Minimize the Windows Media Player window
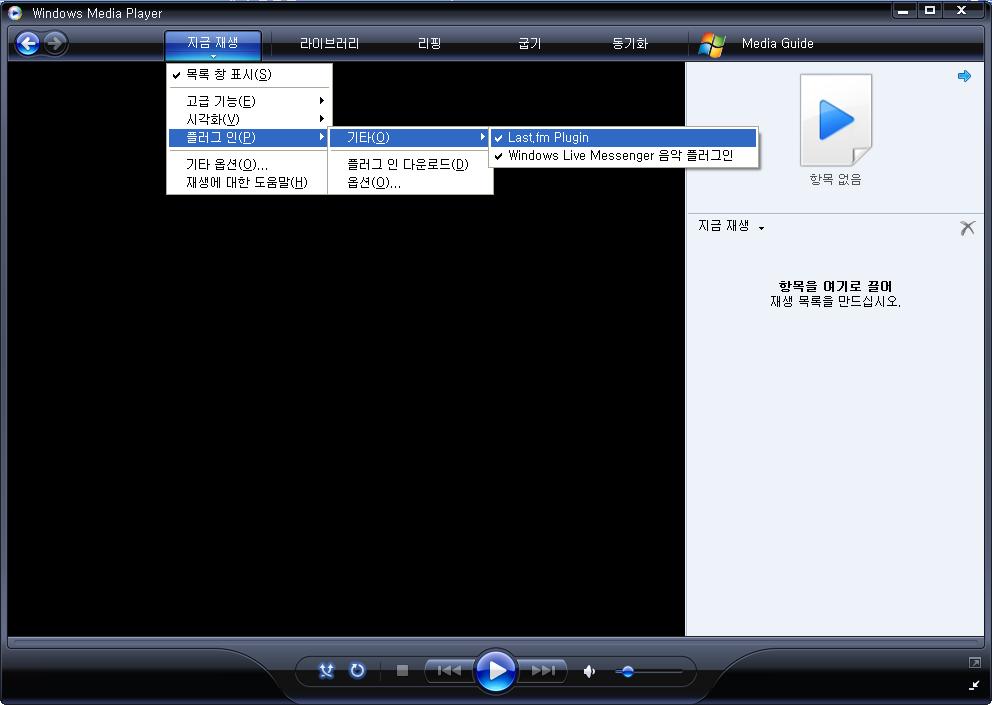This screenshot has height=705, width=992. 903,11
